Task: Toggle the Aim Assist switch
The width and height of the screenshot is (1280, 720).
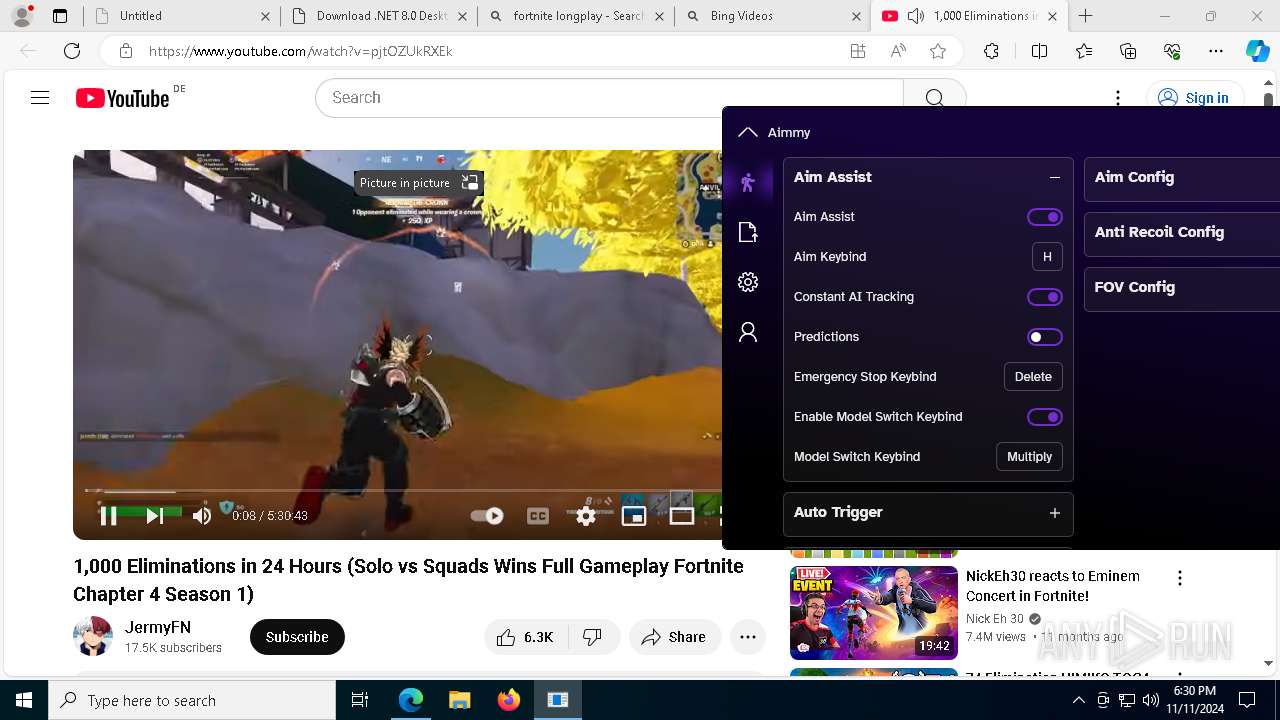Action: (x=1045, y=217)
